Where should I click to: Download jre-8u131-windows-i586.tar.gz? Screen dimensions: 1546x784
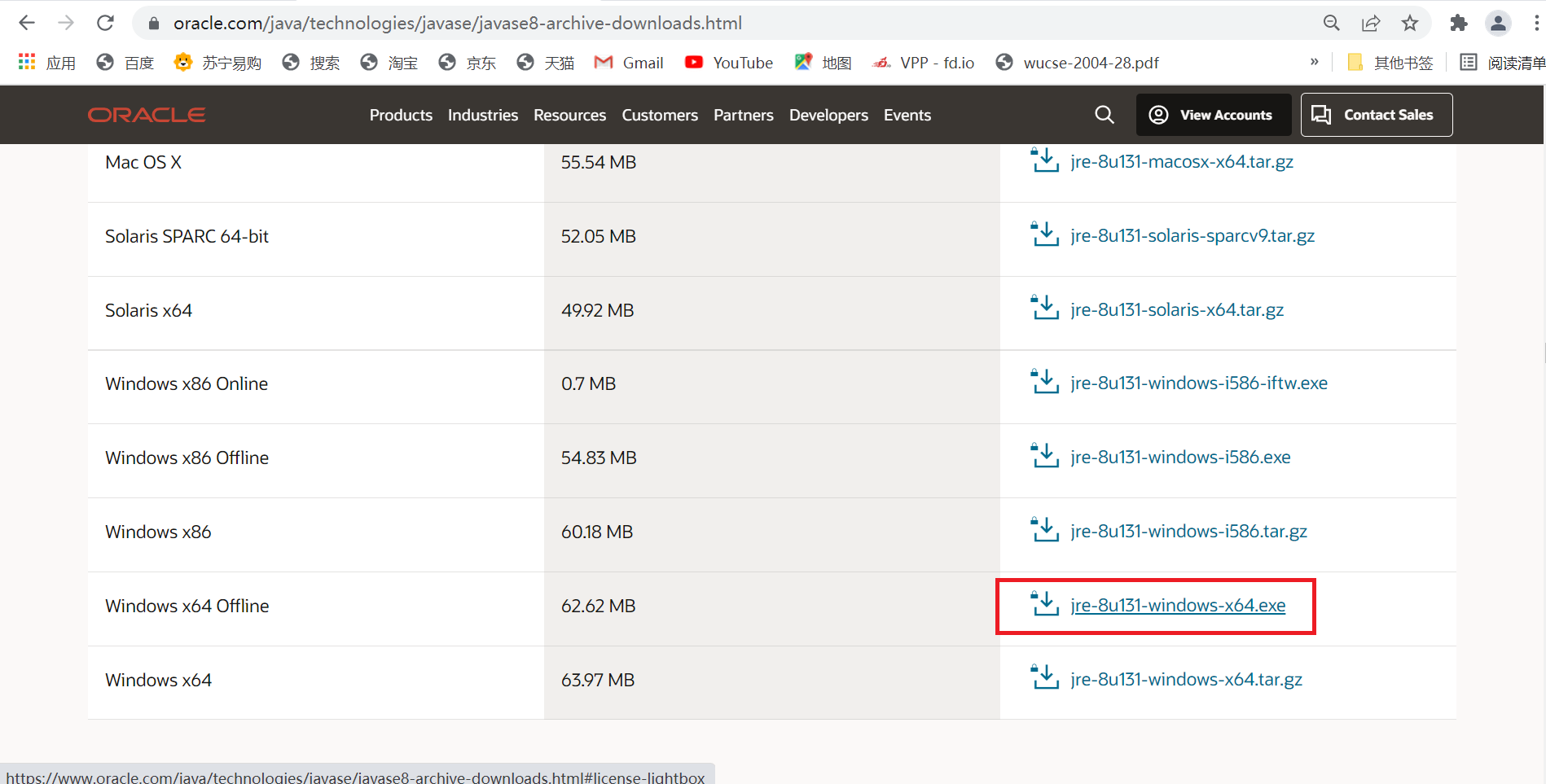(x=1188, y=531)
